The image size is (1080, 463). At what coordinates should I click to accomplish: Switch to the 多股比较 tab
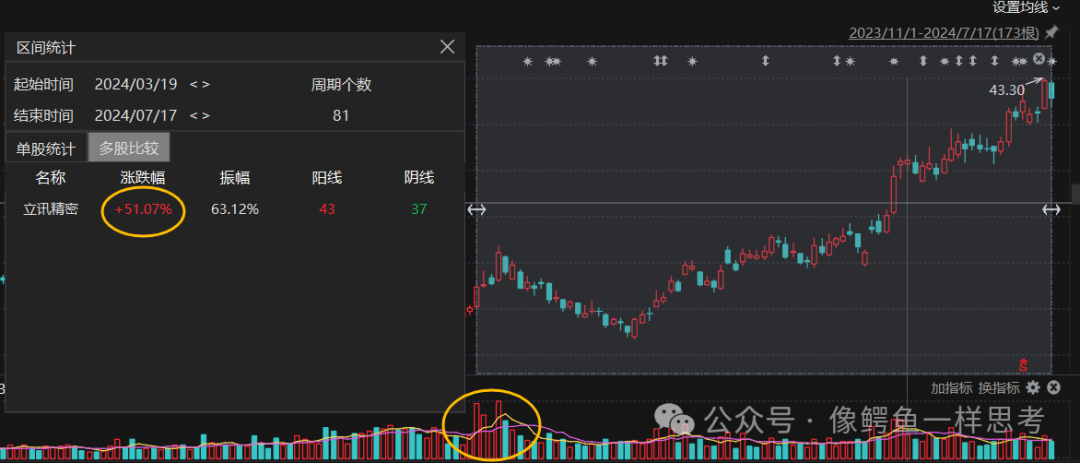tap(129, 147)
